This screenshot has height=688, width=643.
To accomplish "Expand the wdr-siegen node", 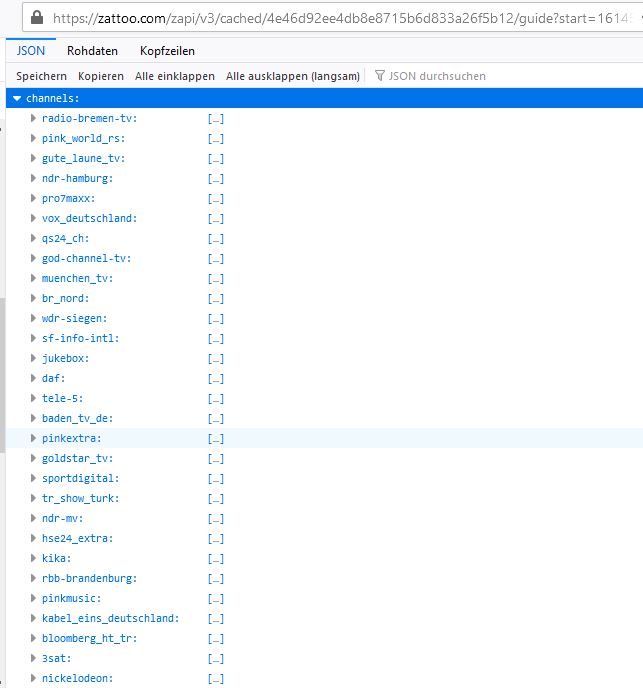I will pos(33,318).
